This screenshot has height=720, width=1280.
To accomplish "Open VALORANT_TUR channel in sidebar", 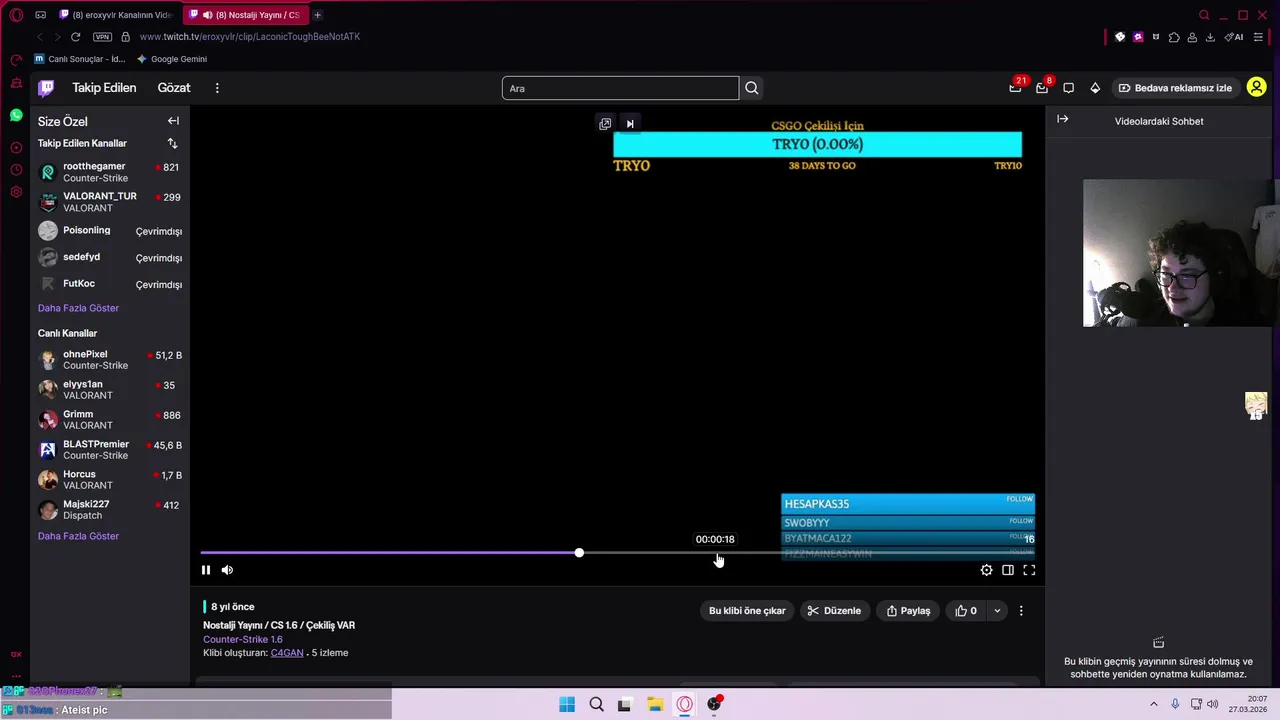I will [x=110, y=202].
